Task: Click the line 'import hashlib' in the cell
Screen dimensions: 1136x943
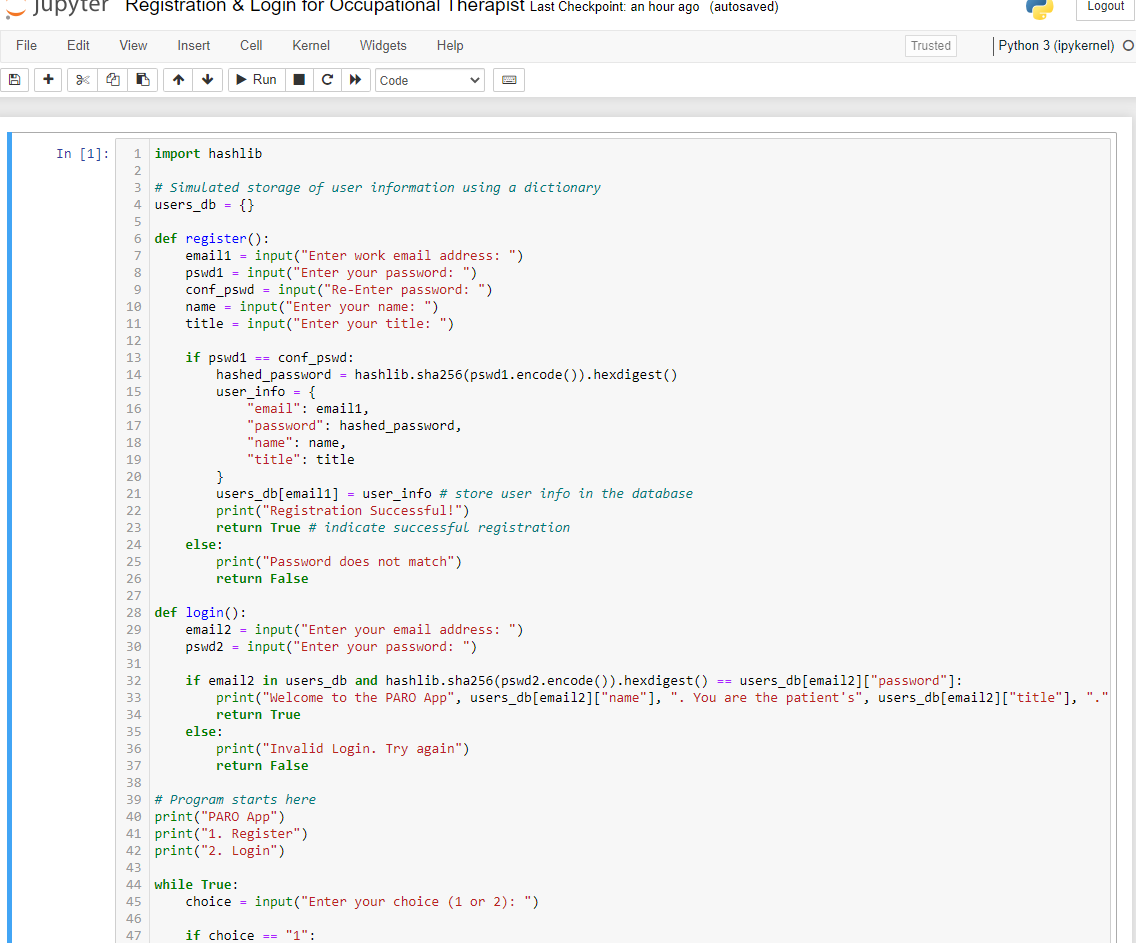Action: tap(209, 154)
